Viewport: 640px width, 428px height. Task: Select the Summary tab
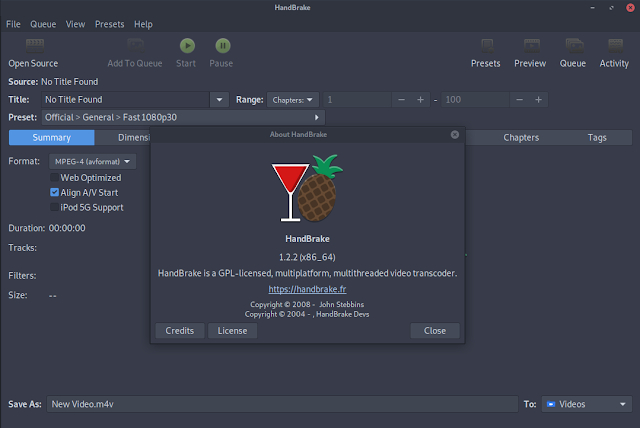pos(51,137)
